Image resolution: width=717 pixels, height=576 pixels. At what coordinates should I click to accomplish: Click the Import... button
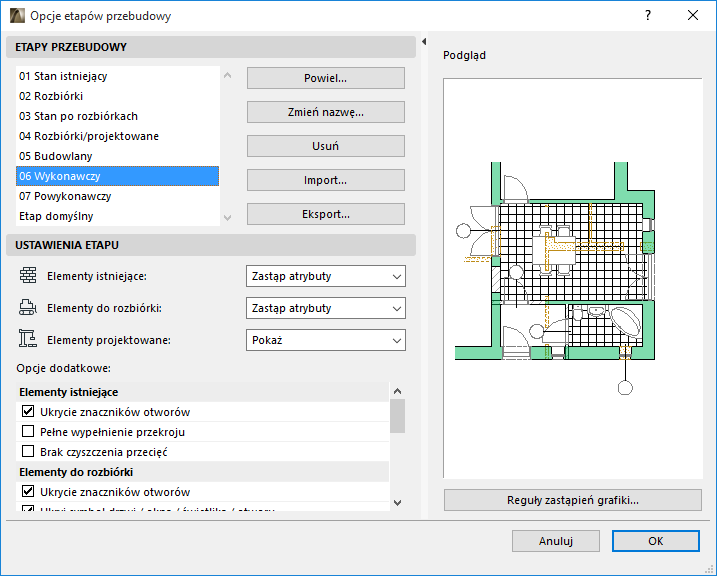[x=326, y=180]
